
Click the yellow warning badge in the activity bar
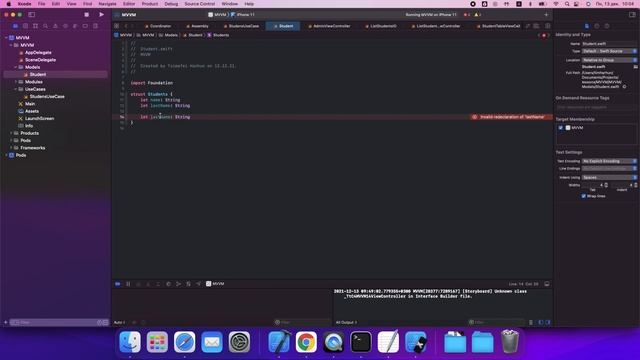point(477,15)
